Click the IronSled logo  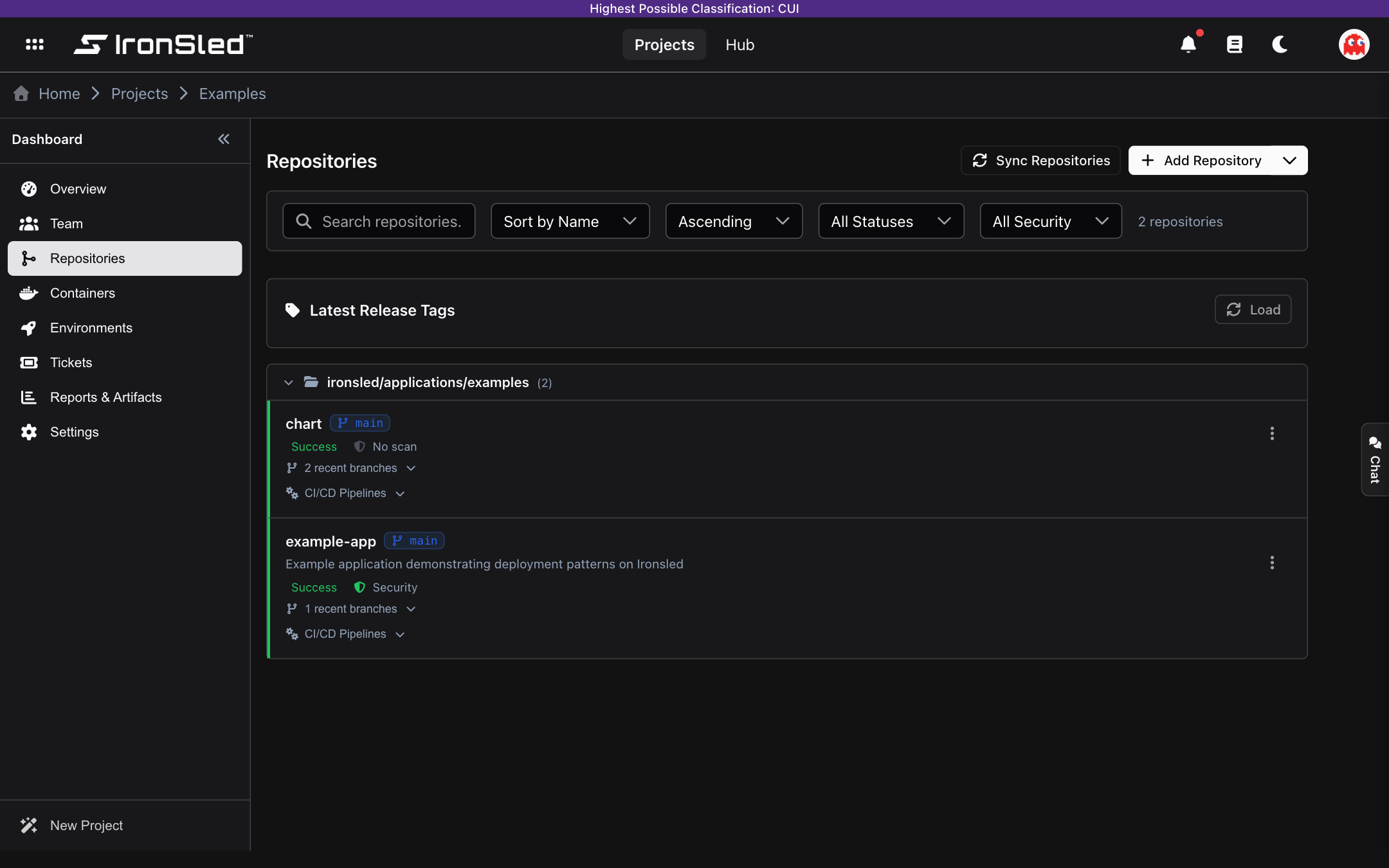163,44
